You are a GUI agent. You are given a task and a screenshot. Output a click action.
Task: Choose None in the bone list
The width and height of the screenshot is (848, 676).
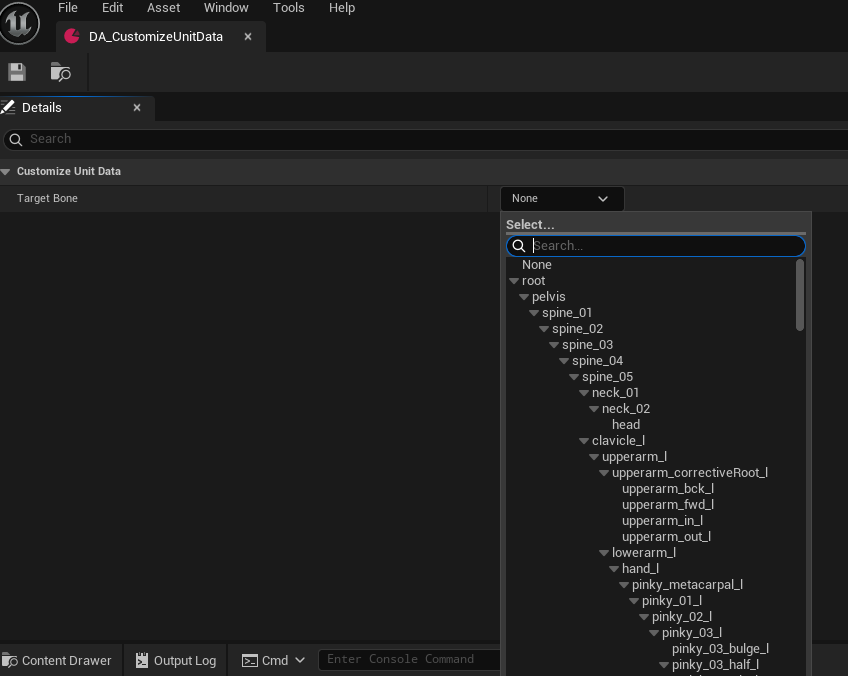point(536,264)
